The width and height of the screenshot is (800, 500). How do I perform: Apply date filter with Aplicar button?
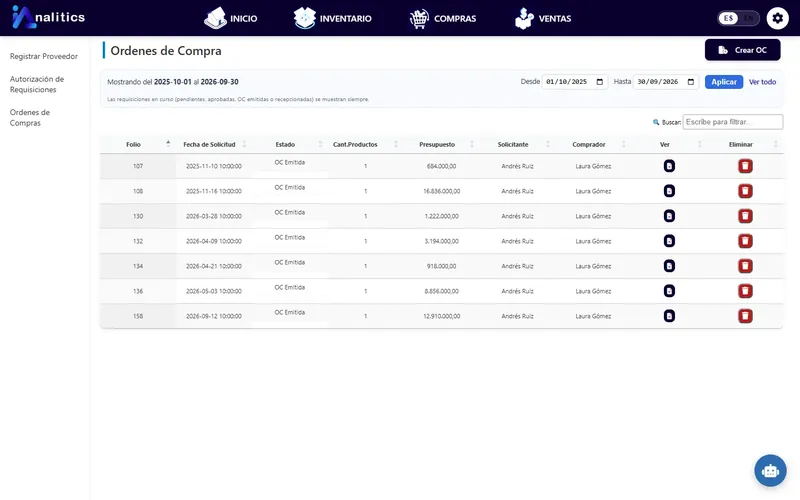click(x=723, y=82)
